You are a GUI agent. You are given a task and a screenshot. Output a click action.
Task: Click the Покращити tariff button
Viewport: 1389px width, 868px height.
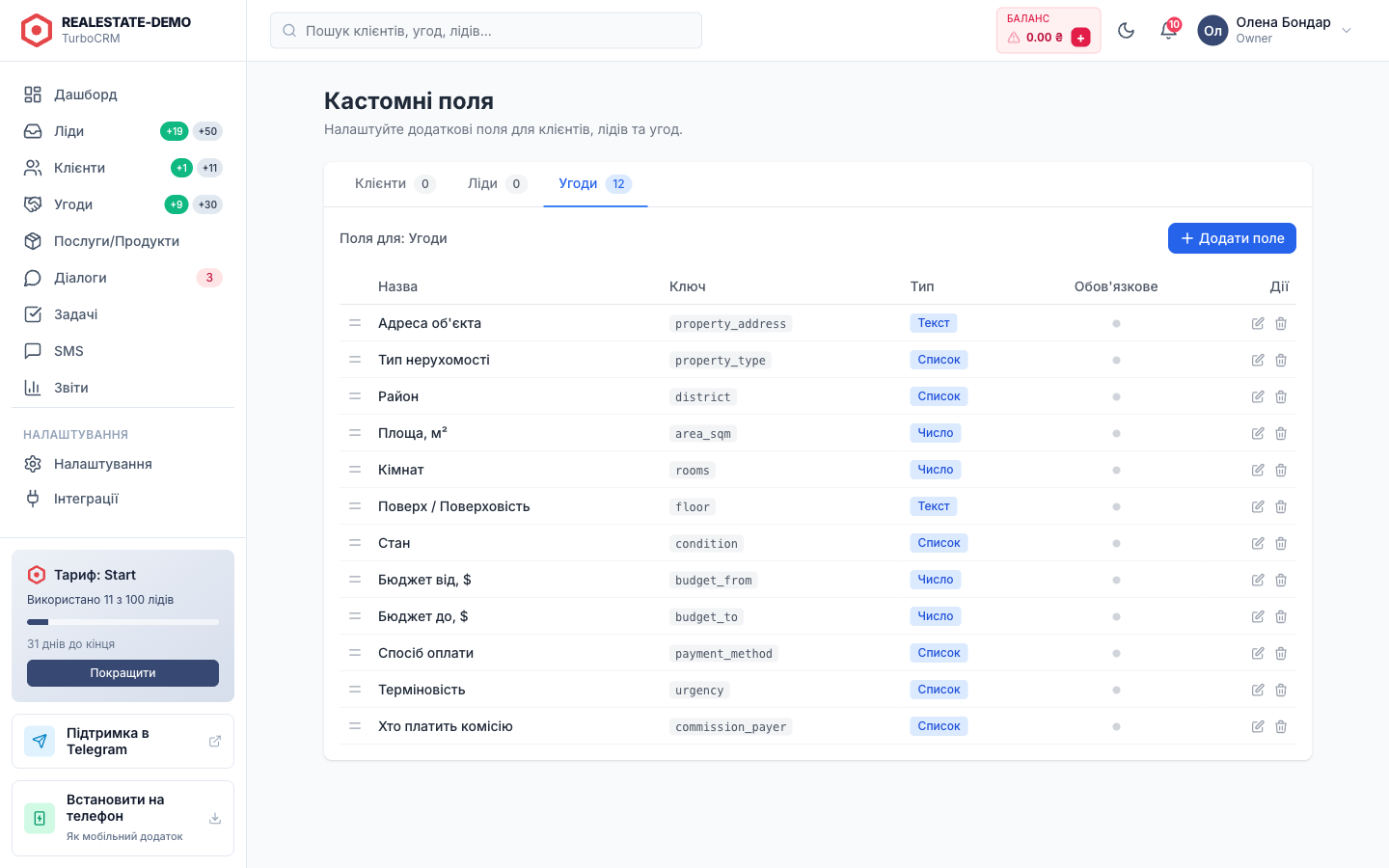pos(123,673)
